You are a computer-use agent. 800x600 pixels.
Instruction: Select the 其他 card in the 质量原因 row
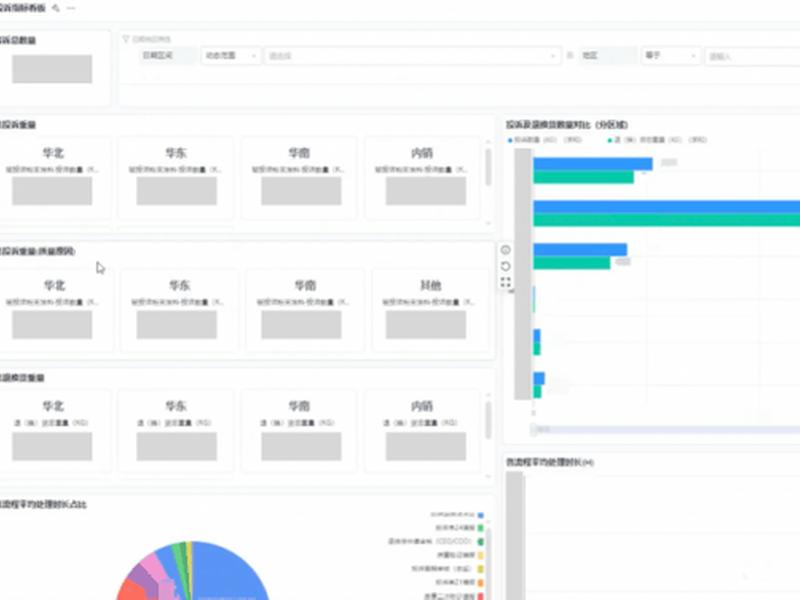tap(431, 310)
